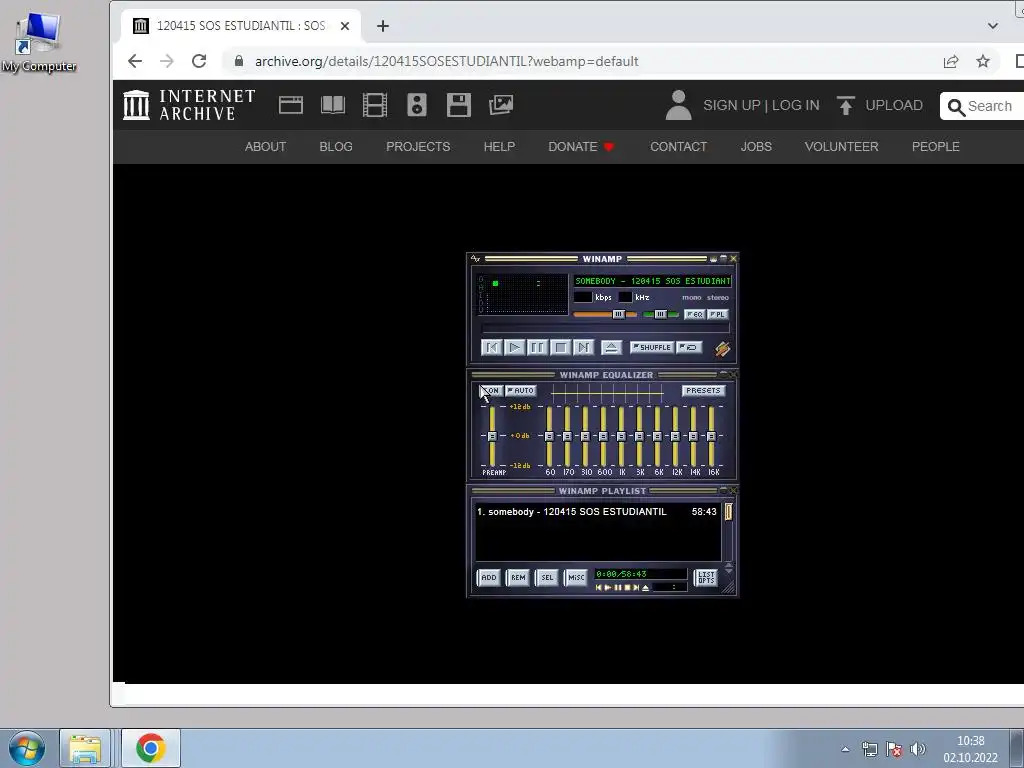Click the 60 Hz equalizer band slider
Image resolution: width=1024 pixels, height=768 pixels.
click(x=549, y=436)
